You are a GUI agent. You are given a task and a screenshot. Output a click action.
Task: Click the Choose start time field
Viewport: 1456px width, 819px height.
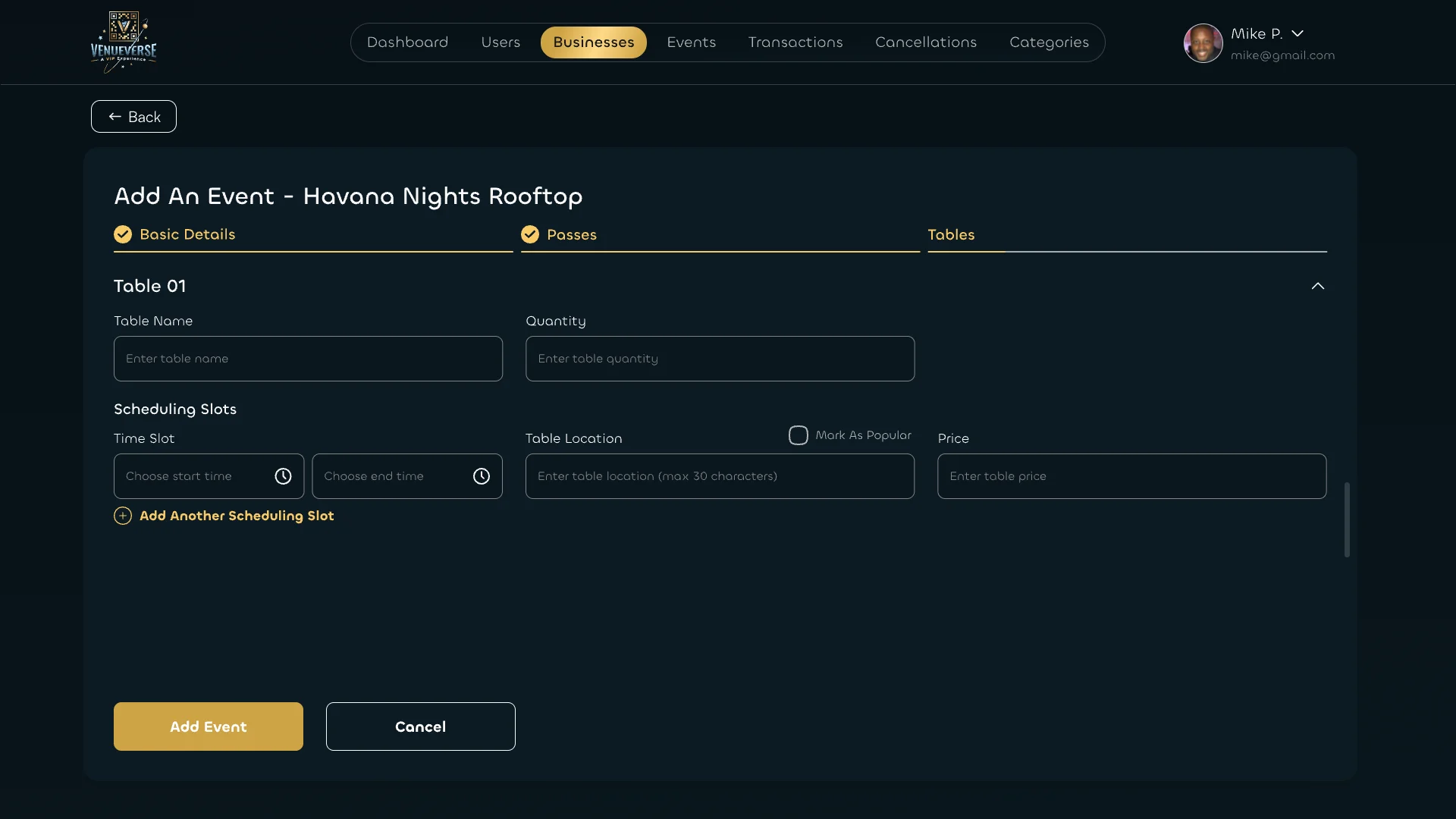tap(209, 476)
